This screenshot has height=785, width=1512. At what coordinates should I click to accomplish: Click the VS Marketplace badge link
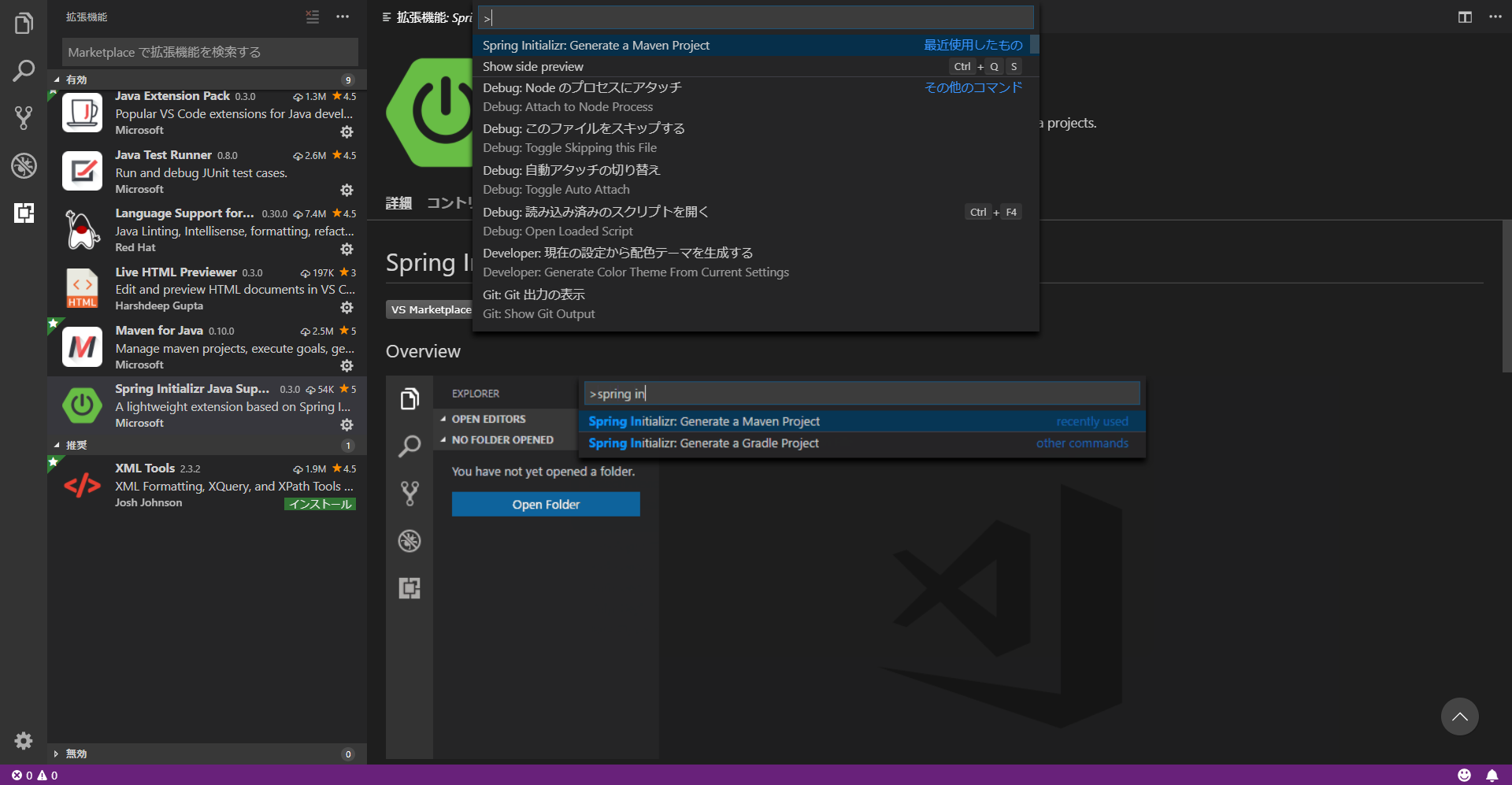(430, 309)
